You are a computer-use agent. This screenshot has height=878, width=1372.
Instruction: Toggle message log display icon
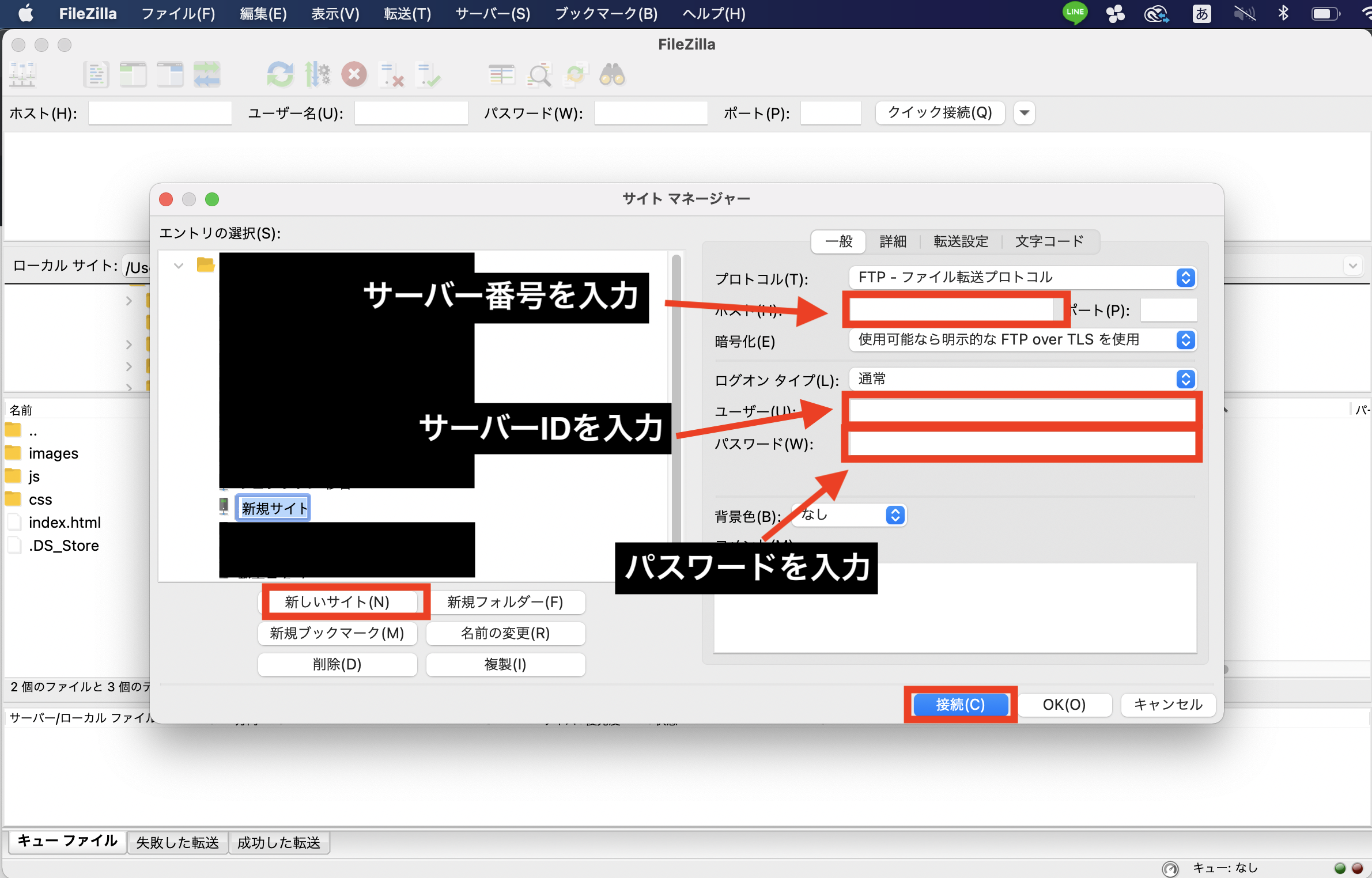click(96, 75)
